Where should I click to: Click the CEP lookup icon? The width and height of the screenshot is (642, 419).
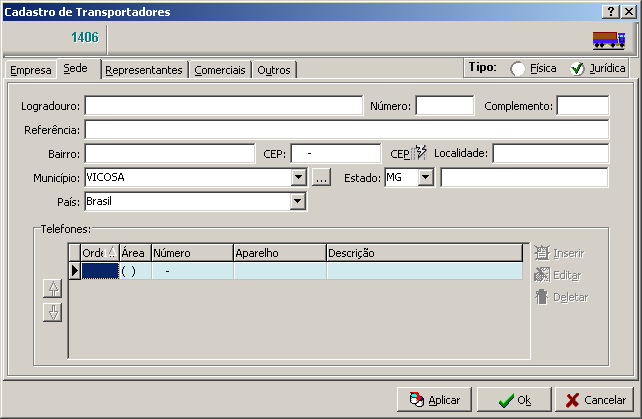click(418, 153)
